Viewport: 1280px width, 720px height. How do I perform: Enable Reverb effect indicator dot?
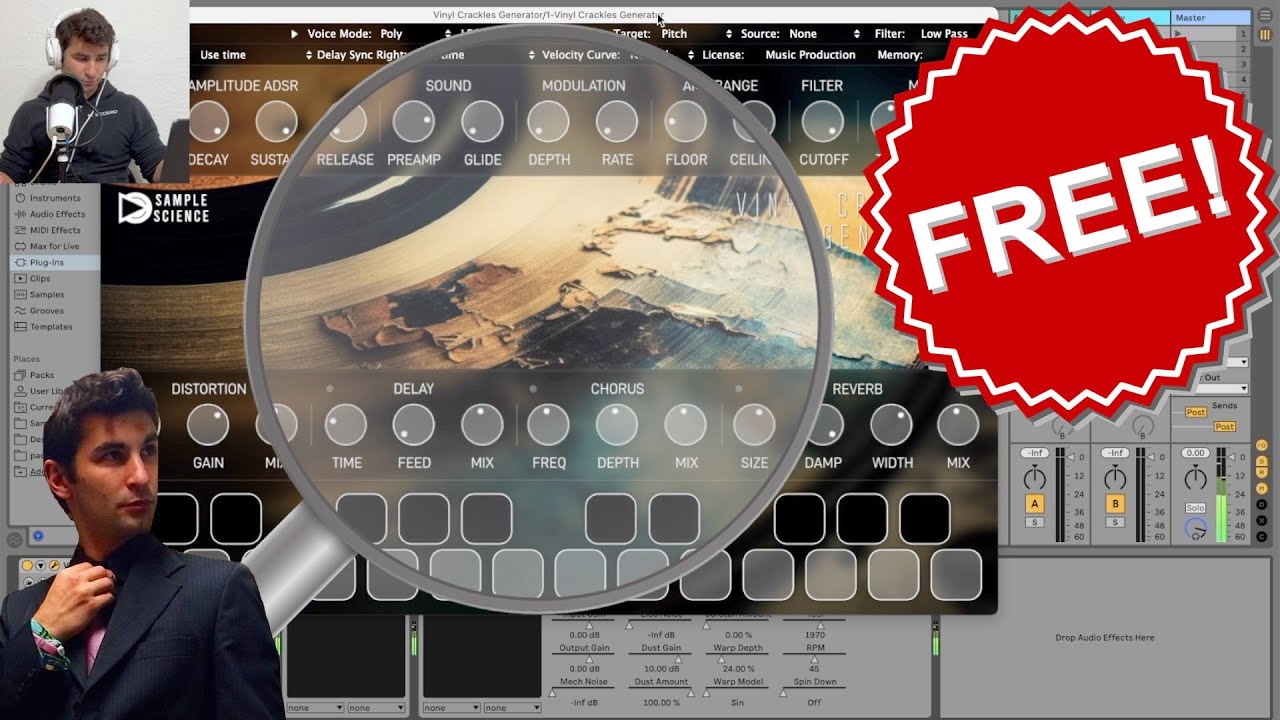739,388
